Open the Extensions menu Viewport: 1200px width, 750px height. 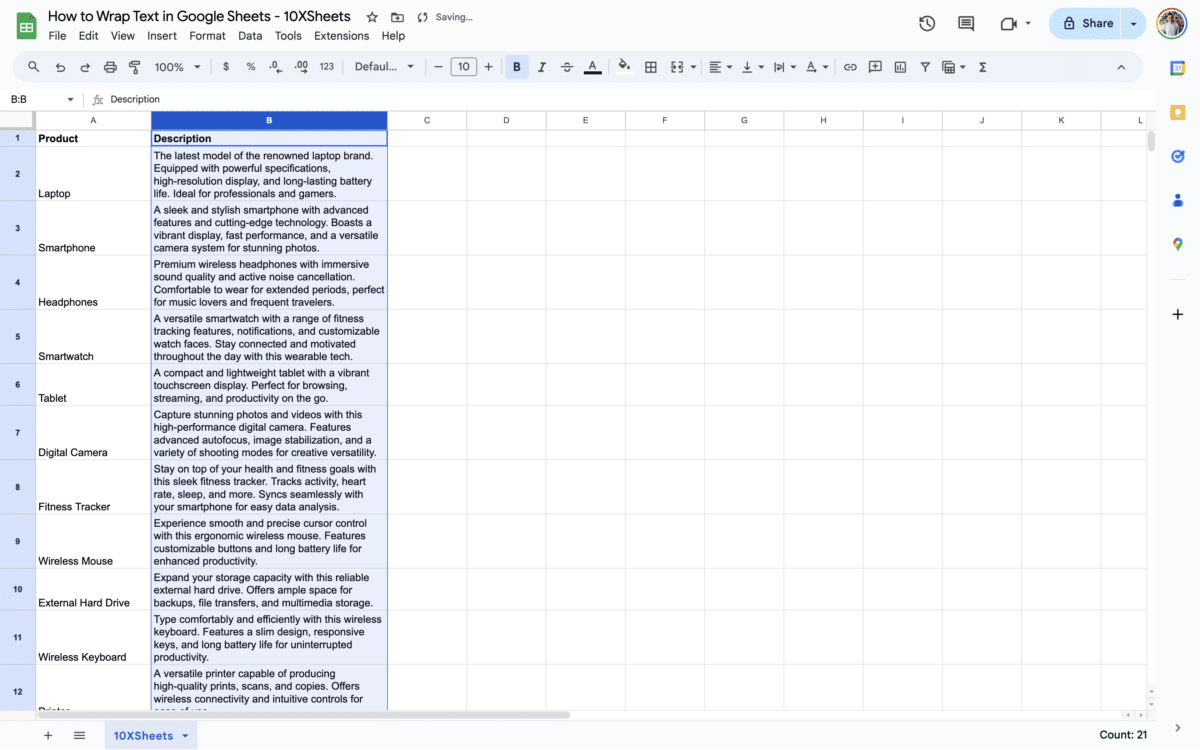[x=341, y=35]
